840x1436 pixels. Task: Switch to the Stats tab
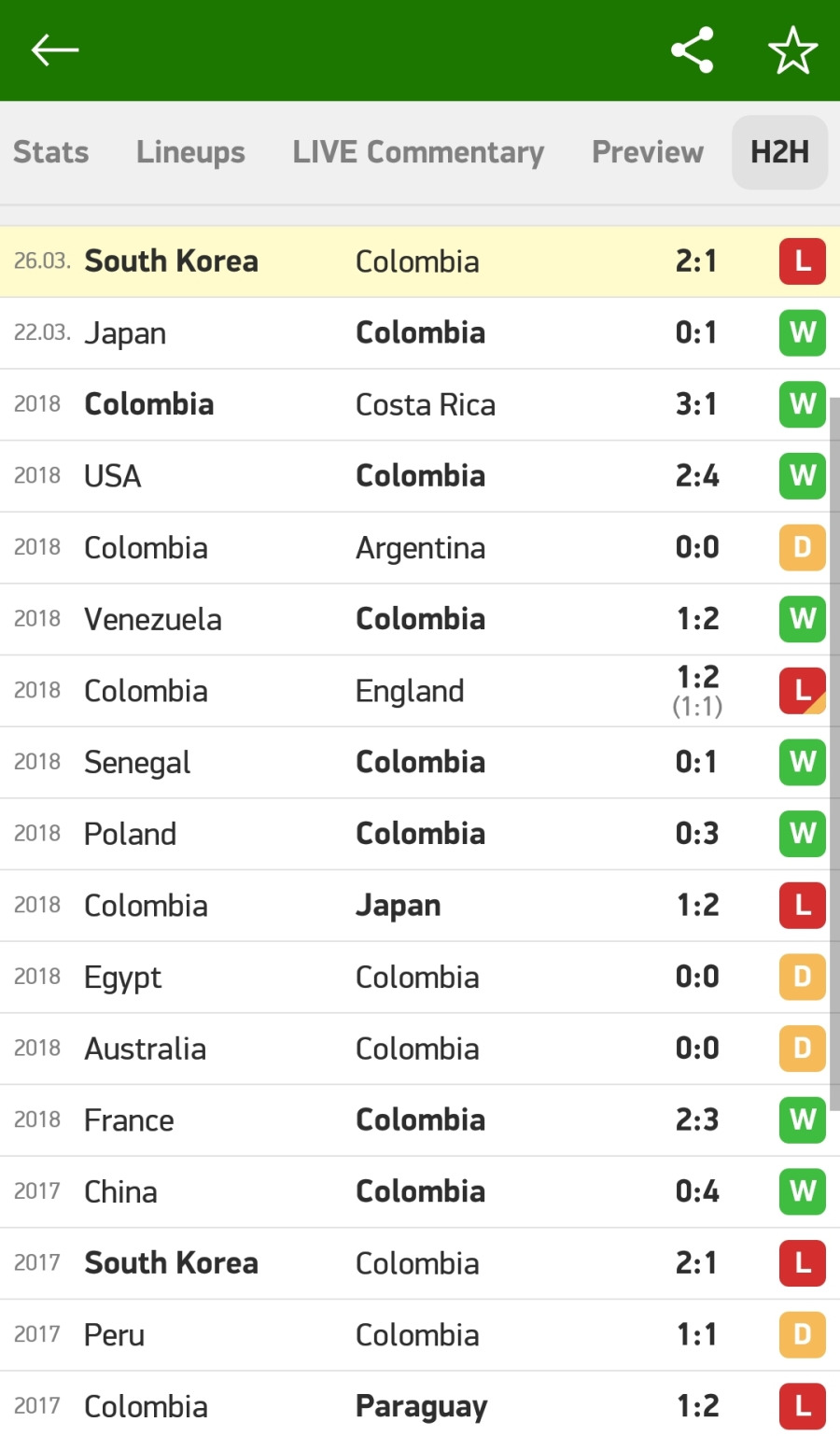(x=51, y=152)
